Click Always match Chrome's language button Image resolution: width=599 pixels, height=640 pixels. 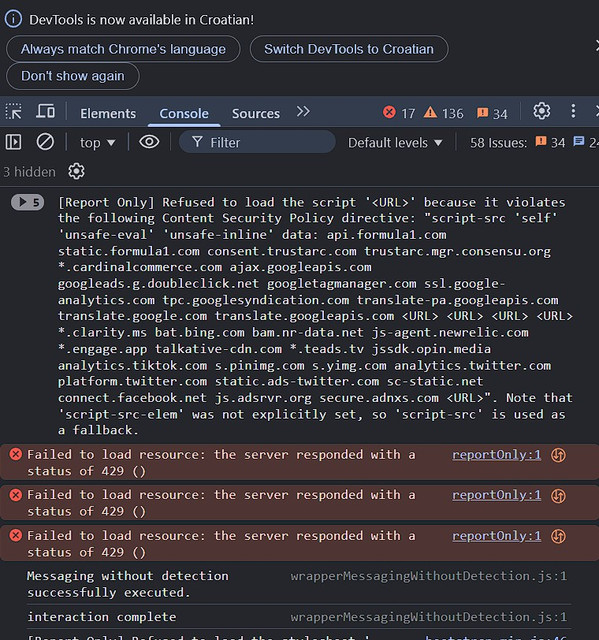point(123,49)
